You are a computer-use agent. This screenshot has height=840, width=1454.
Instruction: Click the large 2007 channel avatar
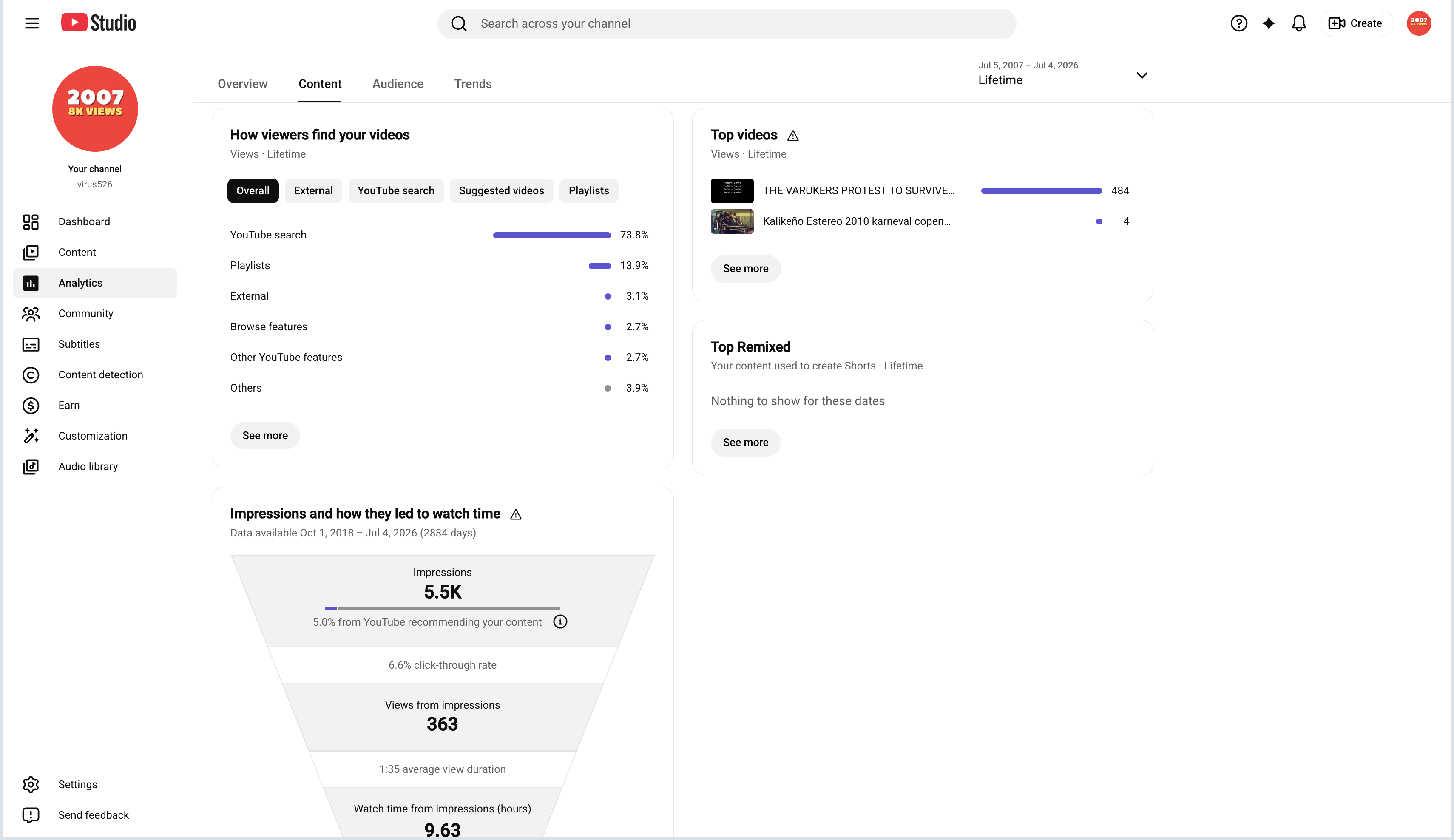[x=95, y=108]
